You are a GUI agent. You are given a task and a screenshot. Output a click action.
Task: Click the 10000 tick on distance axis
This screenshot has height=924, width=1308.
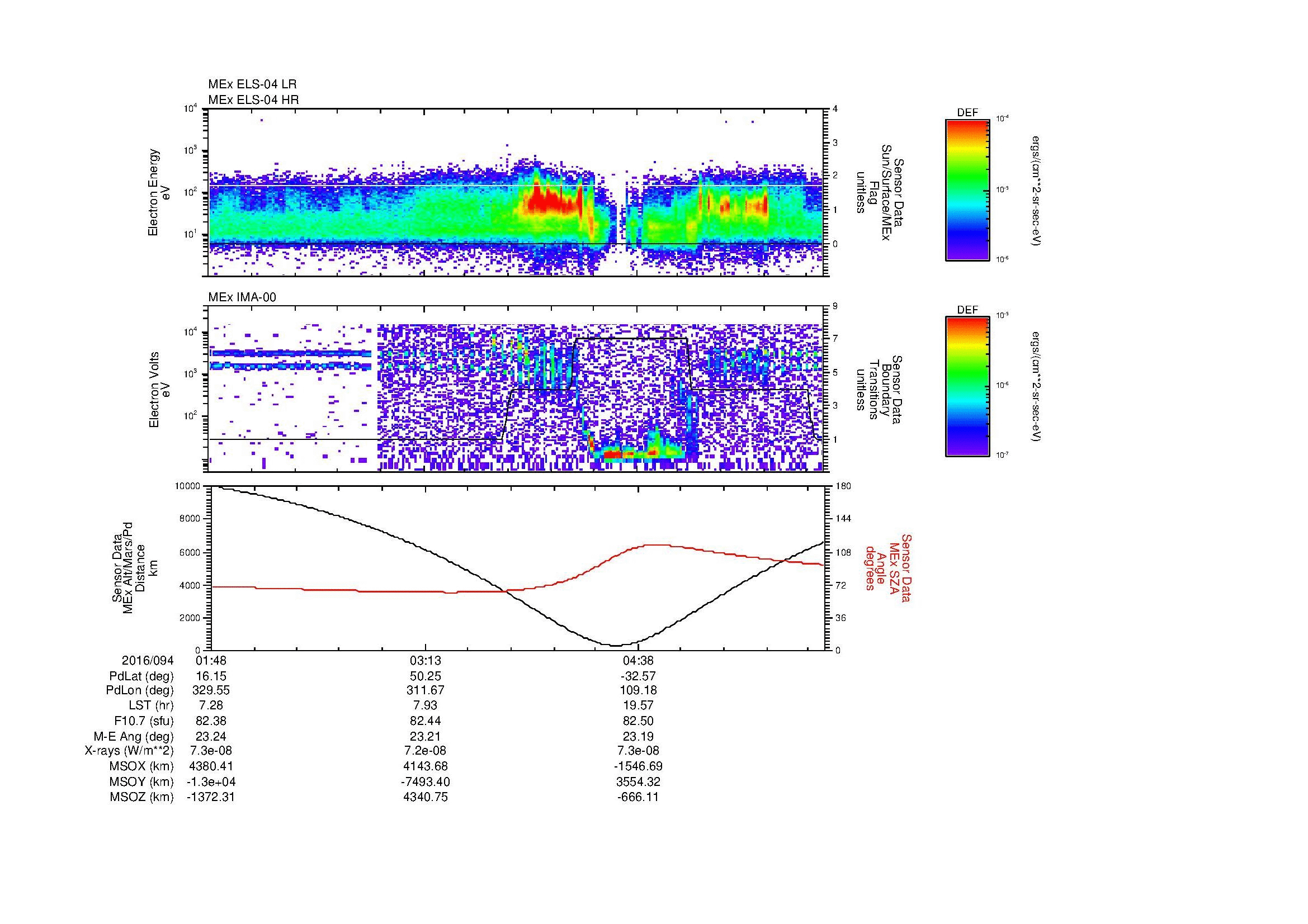(188, 486)
